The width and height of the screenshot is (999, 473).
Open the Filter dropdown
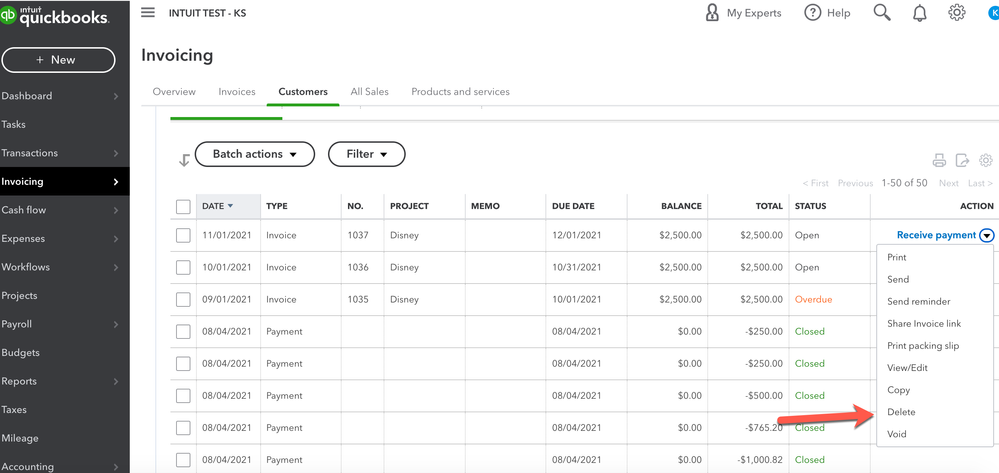366,154
